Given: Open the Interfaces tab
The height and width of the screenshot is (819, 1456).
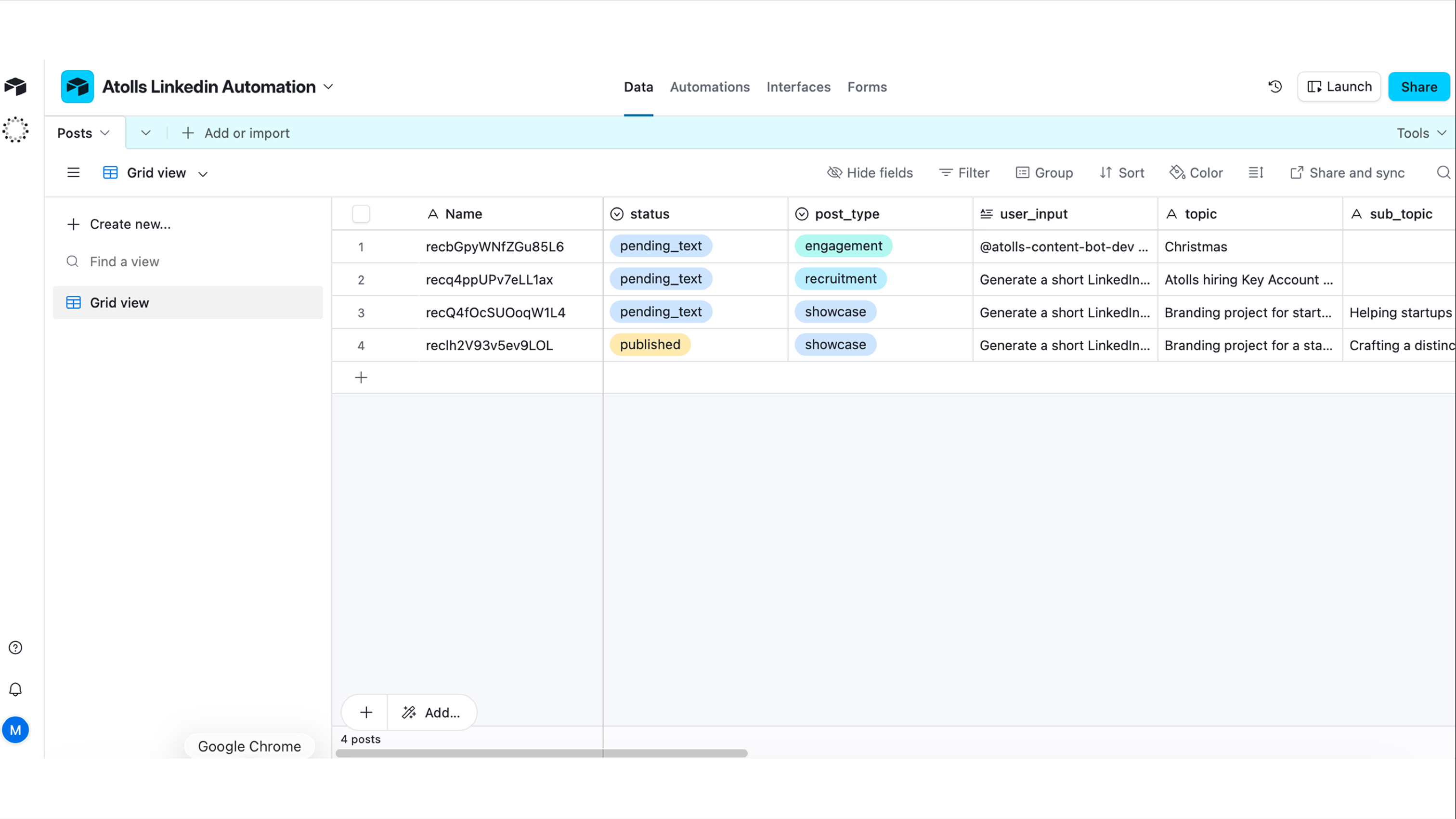Looking at the screenshot, I should [x=798, y=87].
